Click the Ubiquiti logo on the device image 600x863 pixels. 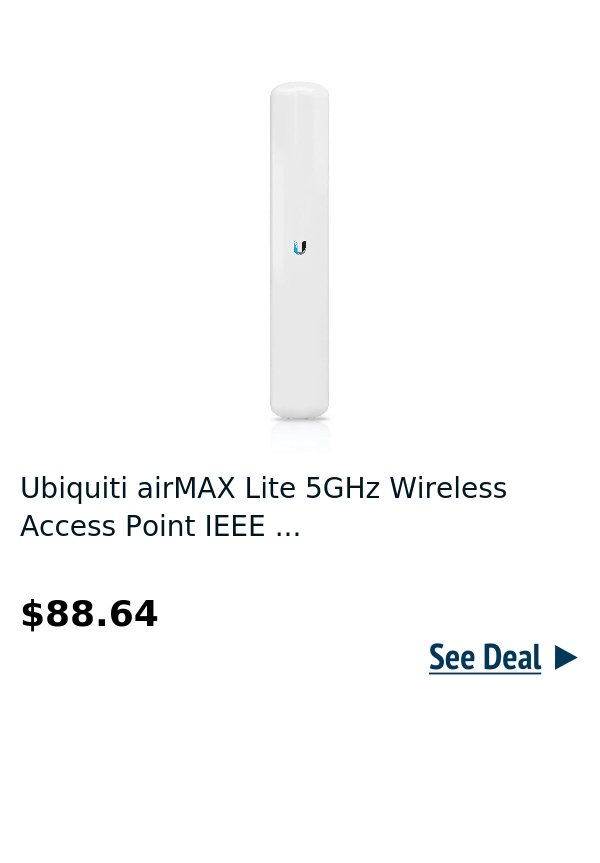300,247
